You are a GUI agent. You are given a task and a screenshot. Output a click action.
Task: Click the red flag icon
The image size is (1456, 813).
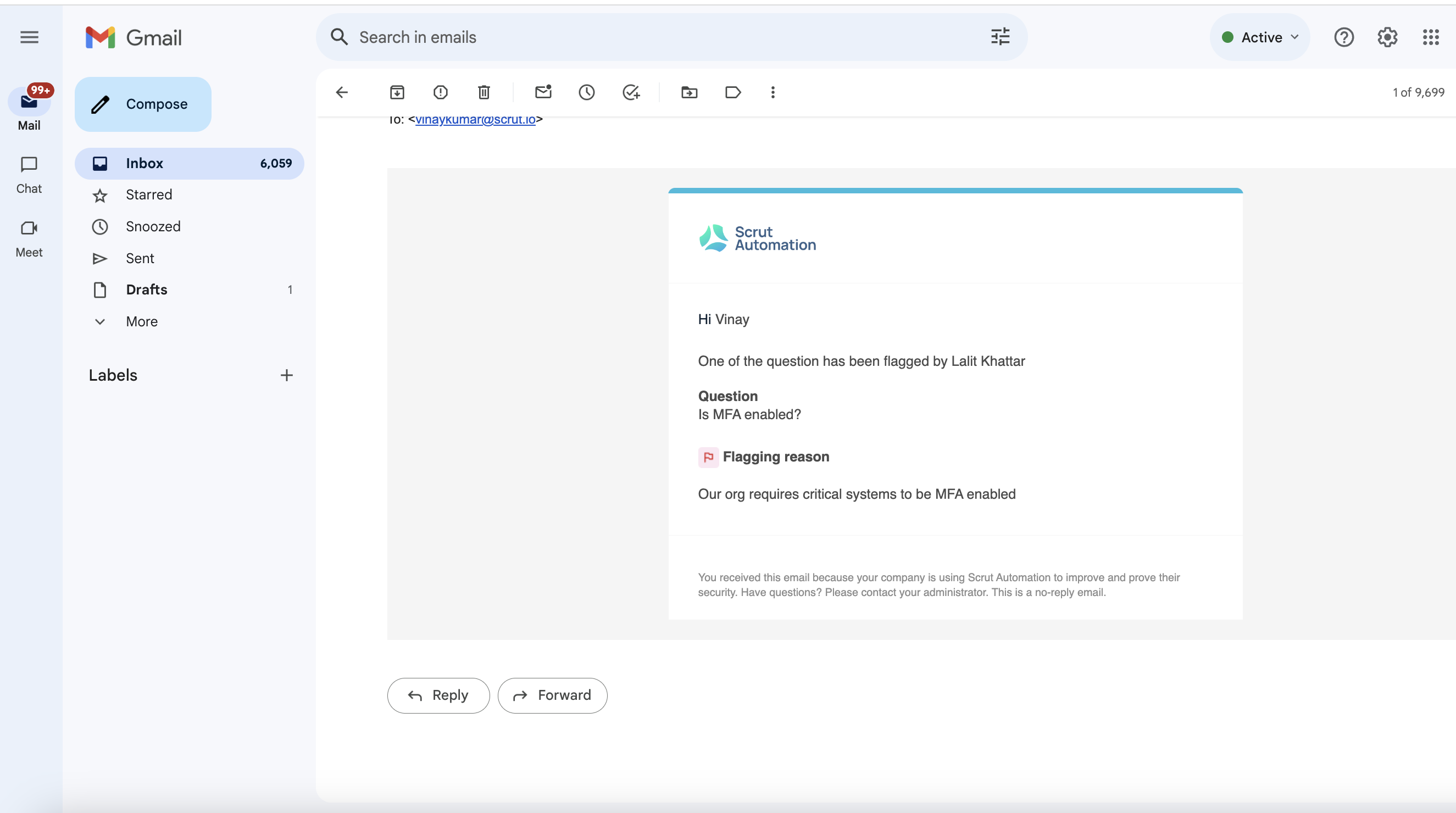pos(708,457)
